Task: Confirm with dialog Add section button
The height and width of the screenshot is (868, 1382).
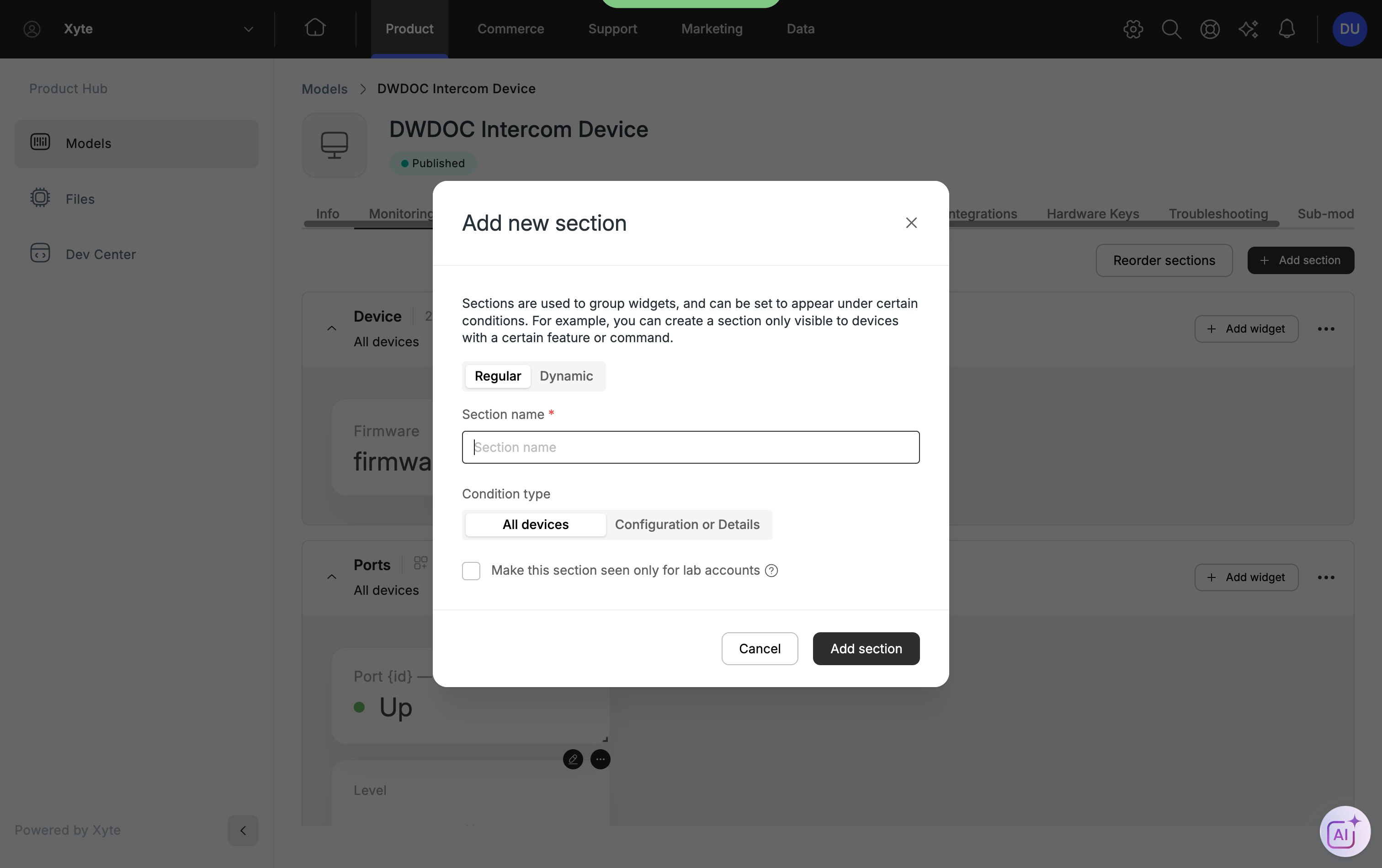Action: (866, 648)
